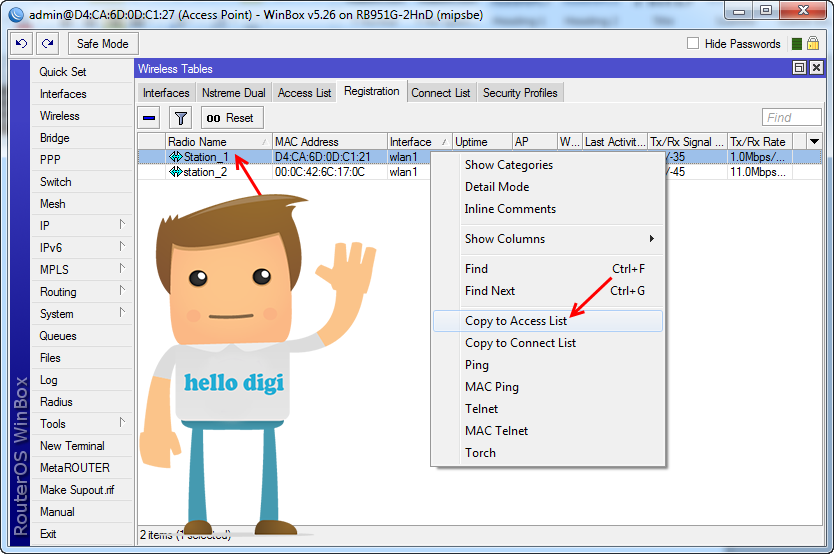Screen dimensions: 834x554
Task: Select Show Categories in context menu
Action: pos(548,165)
